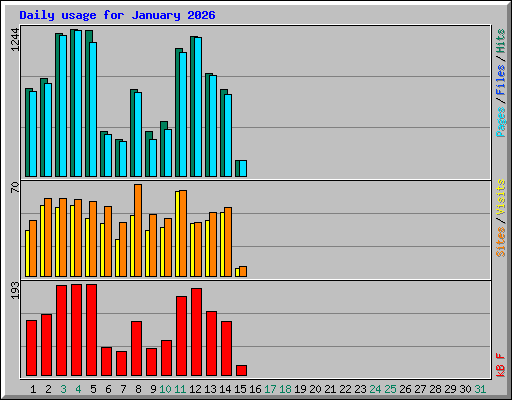
Task: Click the day 7 cyan hits bar
Action: (x=123, y=159)
